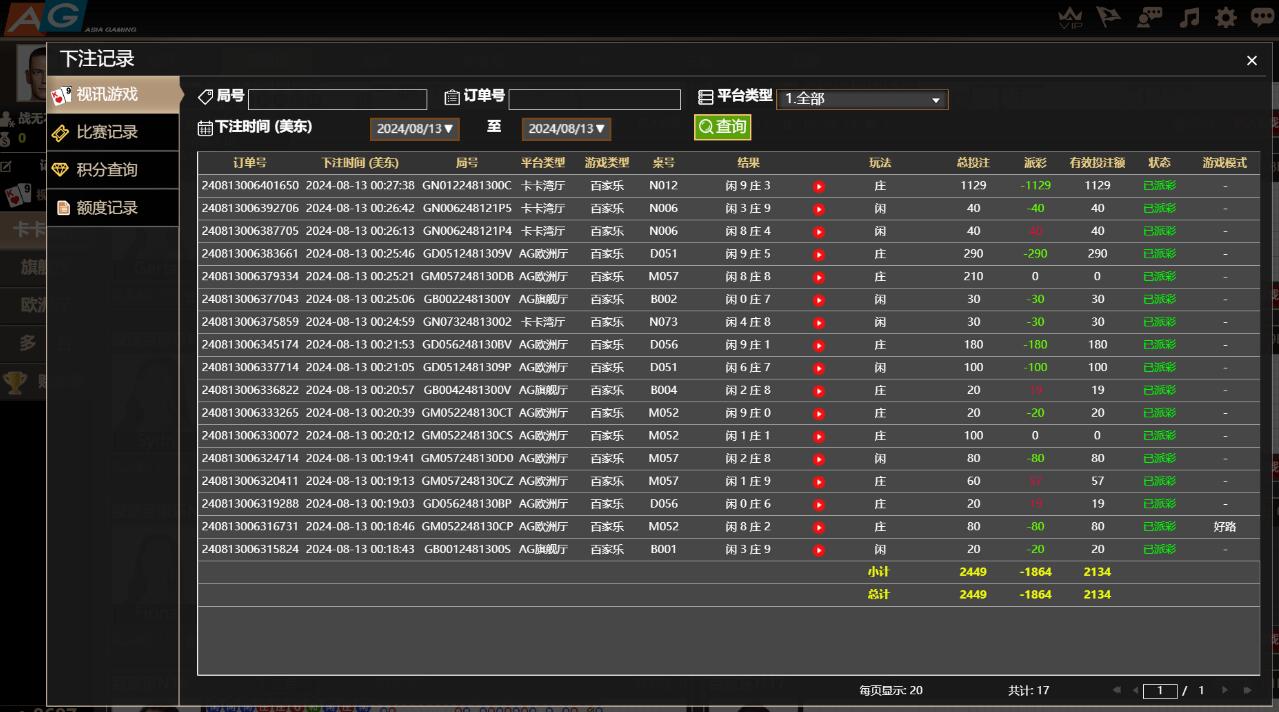Click the 局号 input field

pos(337,99)
